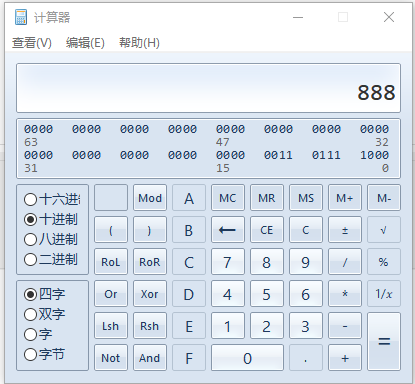This screenshot has height=384, width=415.
Task: Click the calculator app icon in title bar
Action: (x=21, y=17)
